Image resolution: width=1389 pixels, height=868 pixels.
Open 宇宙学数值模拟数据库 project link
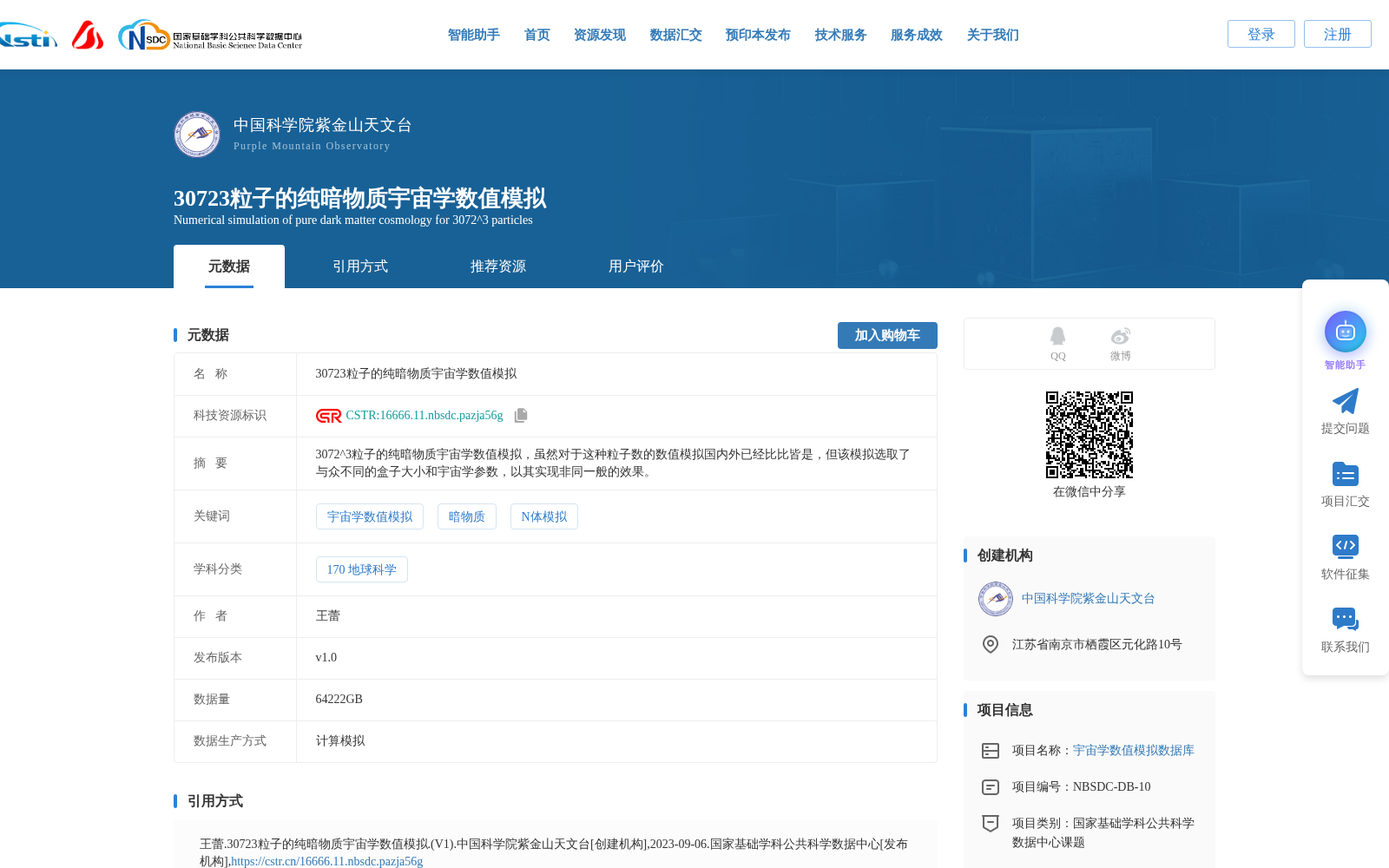pyautogui.click(x=1134, y=751)
